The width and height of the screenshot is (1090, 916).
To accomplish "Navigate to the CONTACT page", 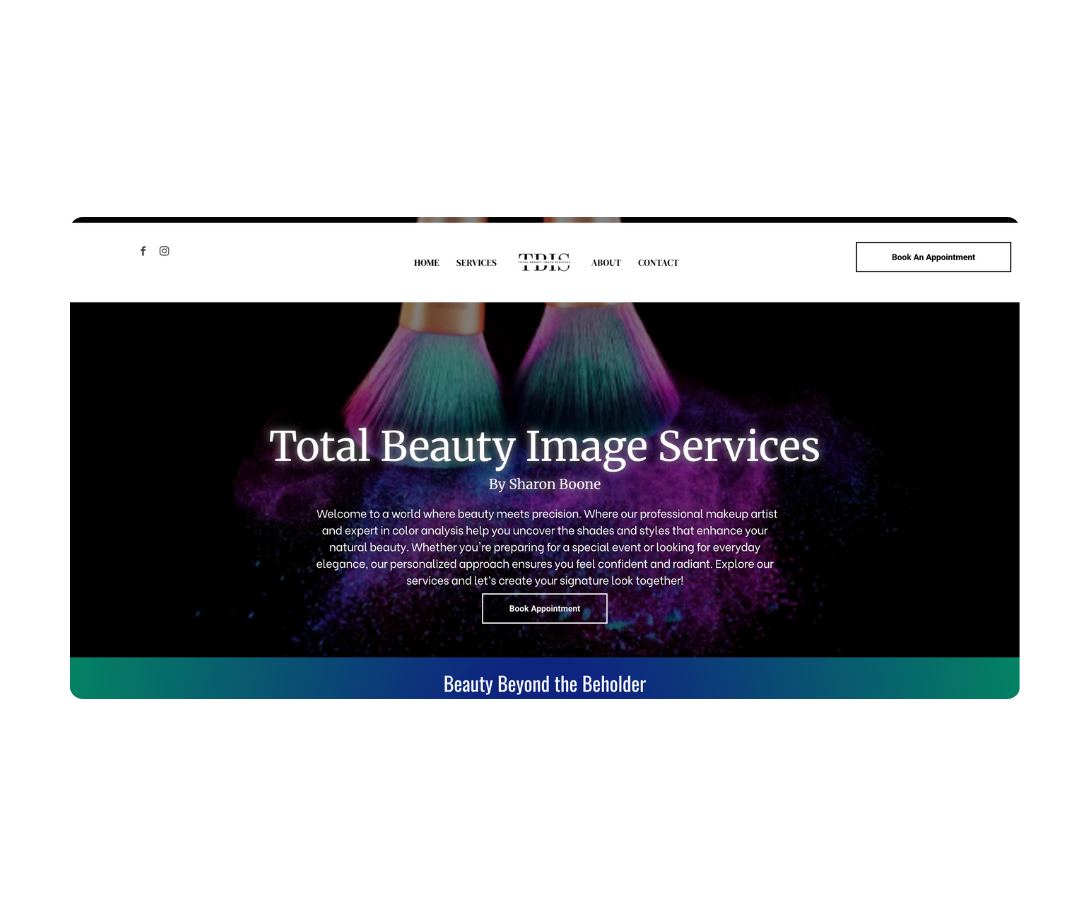I will pyautogui.click(x=658, y=262).
